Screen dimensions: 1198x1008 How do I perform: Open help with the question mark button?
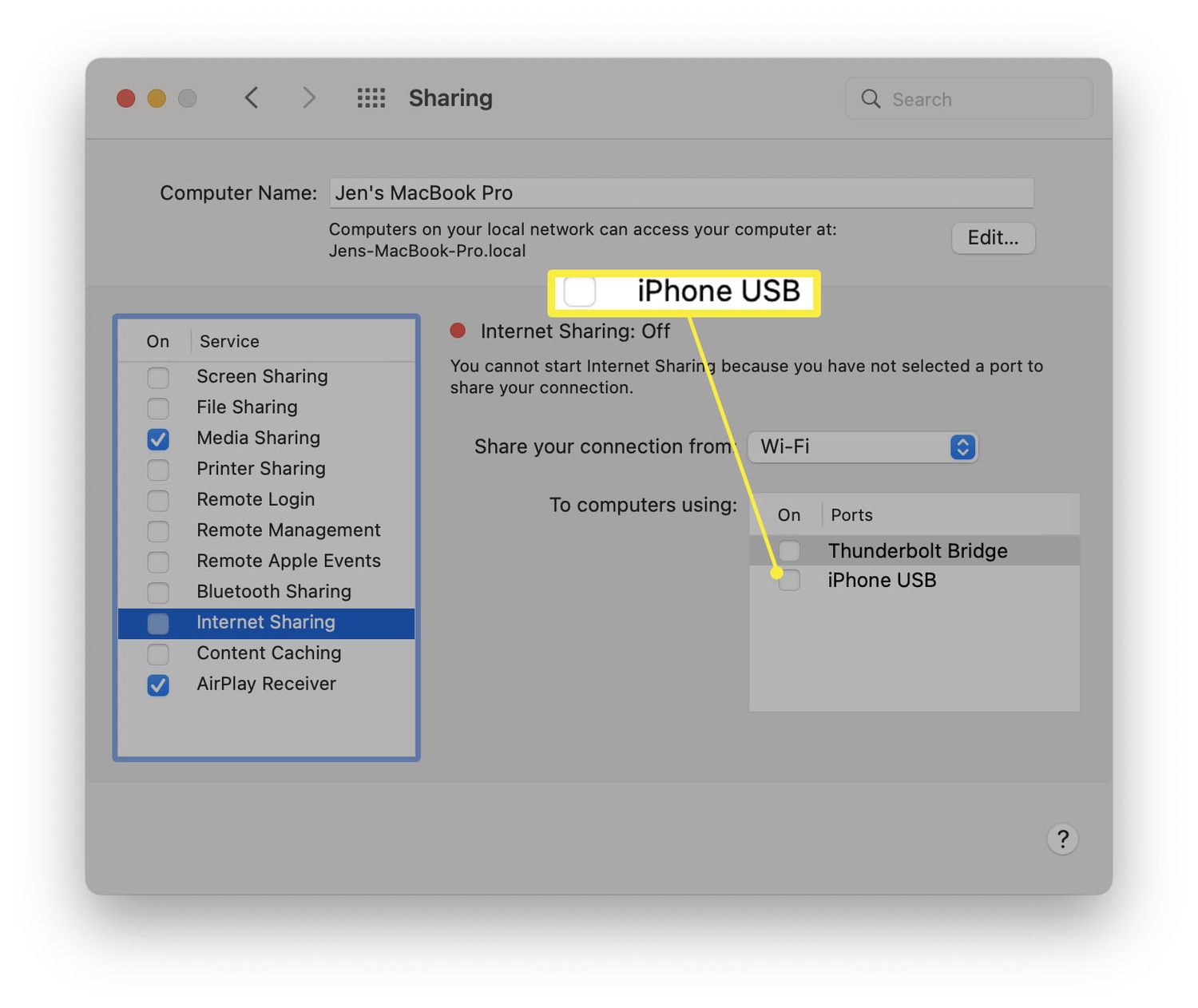[1062, 839]
